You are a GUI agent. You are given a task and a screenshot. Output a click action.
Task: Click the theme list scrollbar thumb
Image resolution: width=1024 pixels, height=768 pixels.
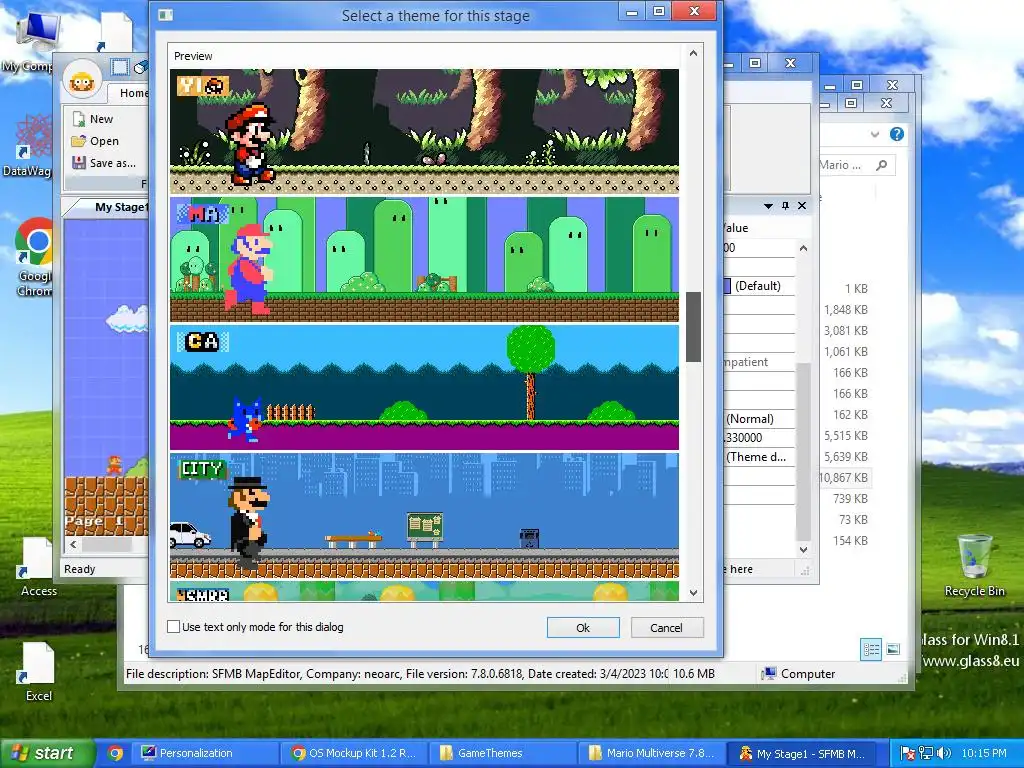pos(694,327)
